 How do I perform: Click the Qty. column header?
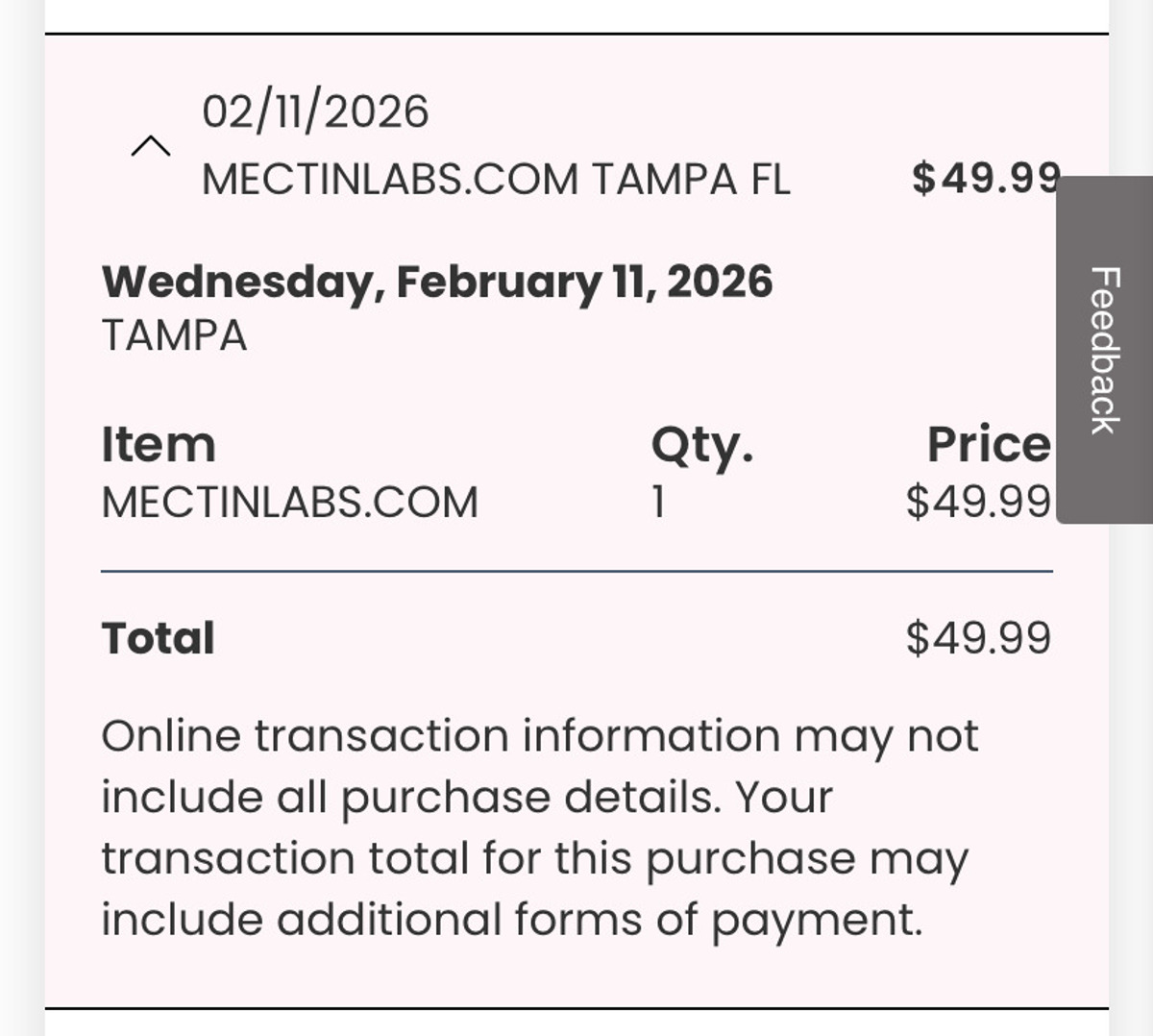click(701, 444)
